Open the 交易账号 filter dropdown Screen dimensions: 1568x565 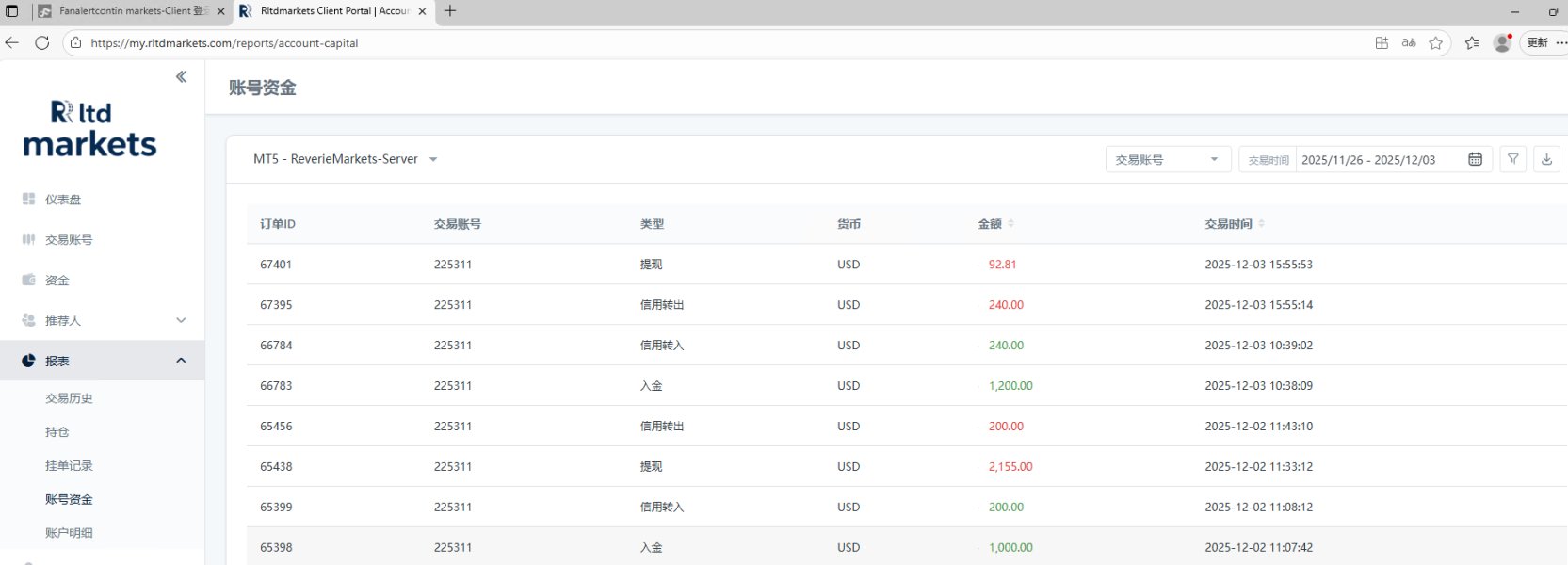pos(1167,159)
